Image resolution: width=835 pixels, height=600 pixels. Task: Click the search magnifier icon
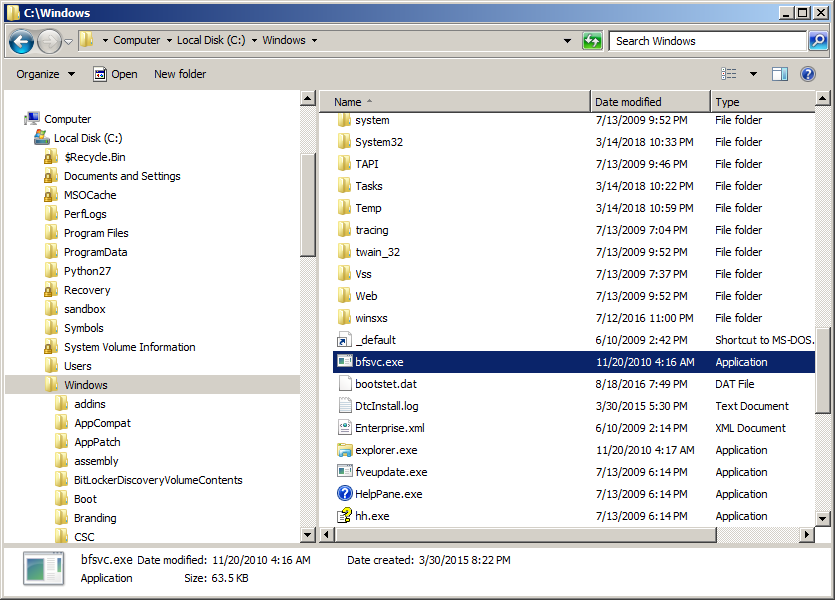(x=817, y=41)
